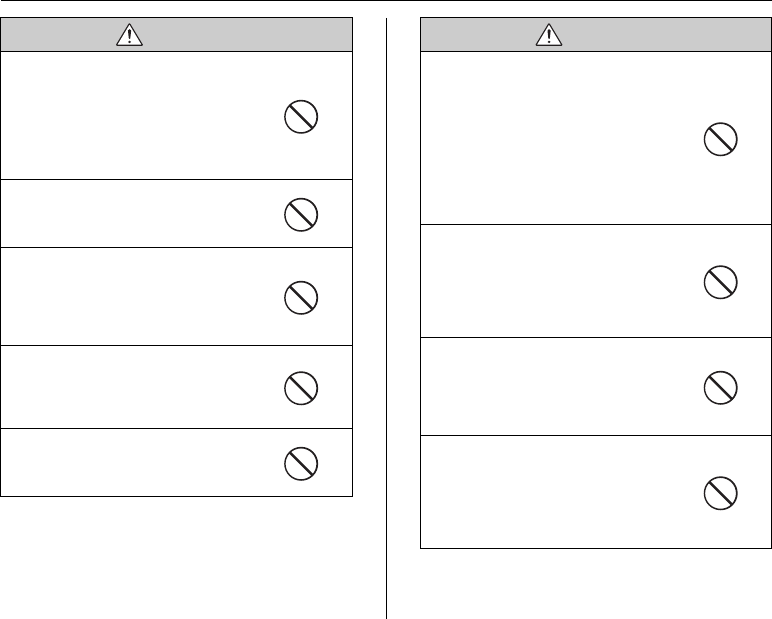Click the gray header bar of the right table

pyautogui.click(x=650, y=36)
